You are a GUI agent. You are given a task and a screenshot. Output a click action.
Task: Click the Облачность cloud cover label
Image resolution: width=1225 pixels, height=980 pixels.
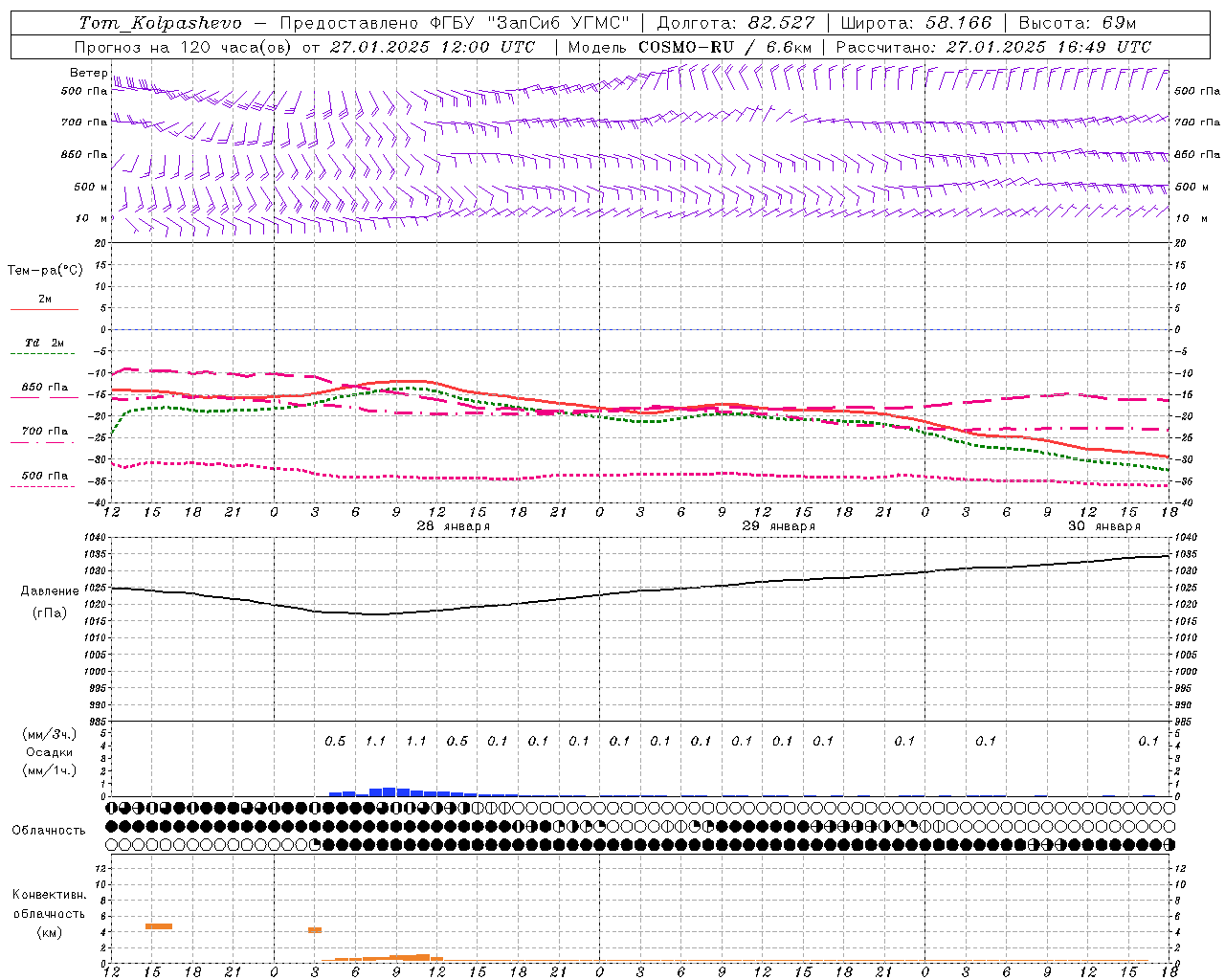click(49, 831)
